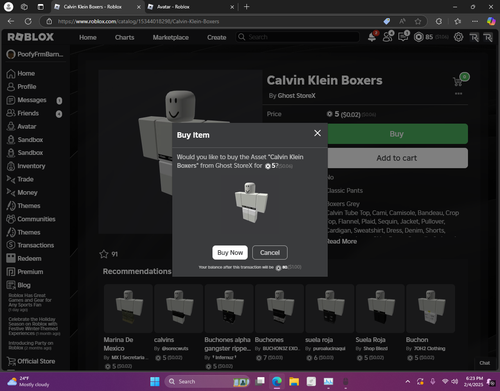
Task: Open the friend requests icon in header
Action: (388, 37)
